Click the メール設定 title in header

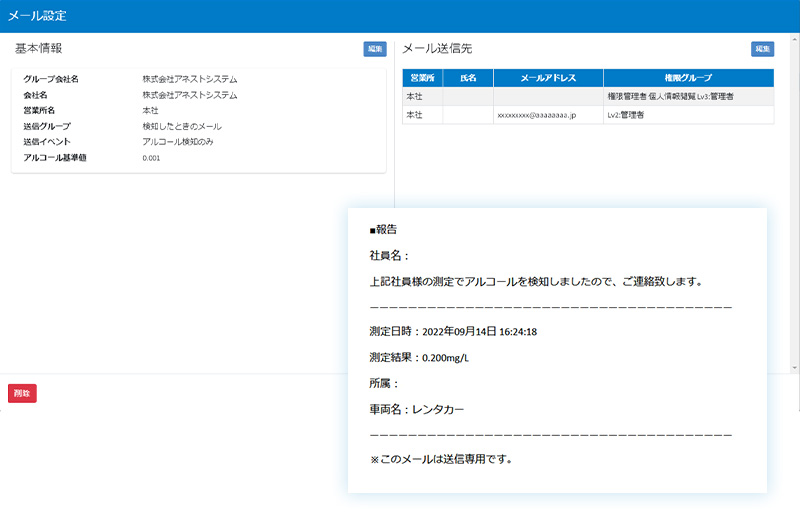tap(37, 16)
